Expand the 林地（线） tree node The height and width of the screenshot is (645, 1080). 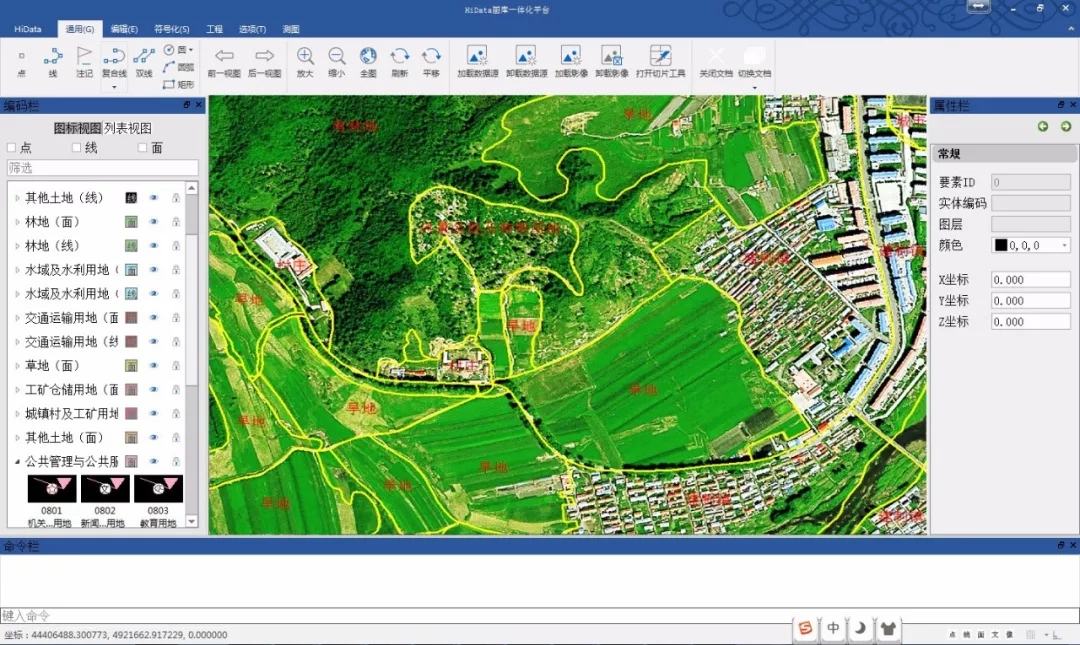tap(17, 245)
